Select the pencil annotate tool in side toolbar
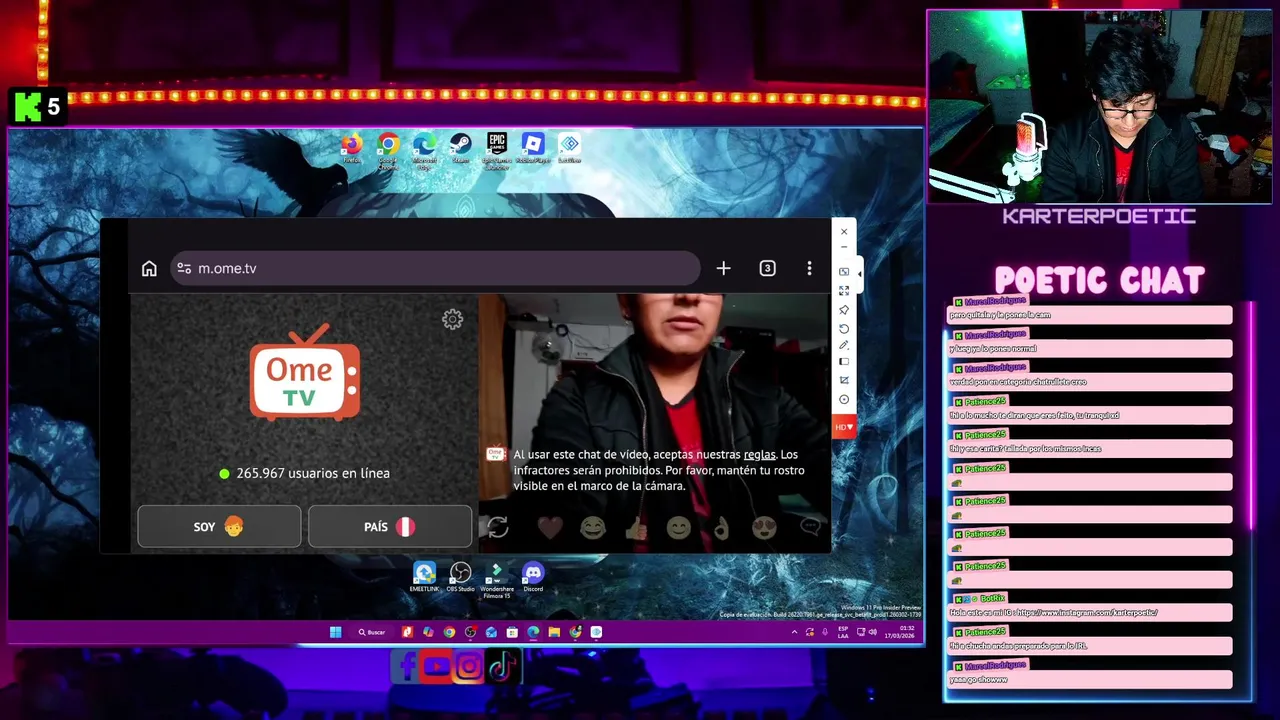The height and width of the screenshot is (720, 1280). point(844,345)
